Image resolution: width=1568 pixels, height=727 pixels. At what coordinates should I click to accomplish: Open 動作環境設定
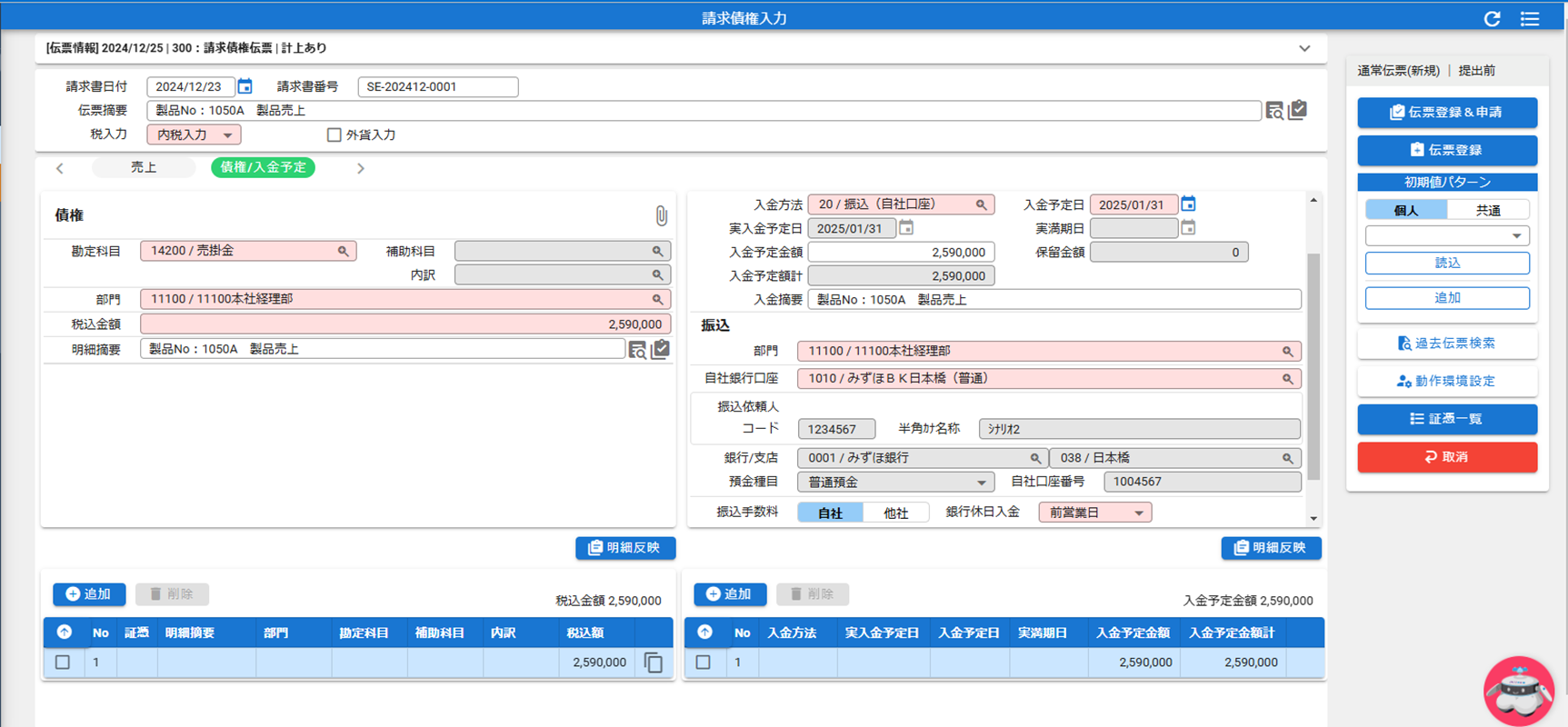click(x=1447, y=381)
